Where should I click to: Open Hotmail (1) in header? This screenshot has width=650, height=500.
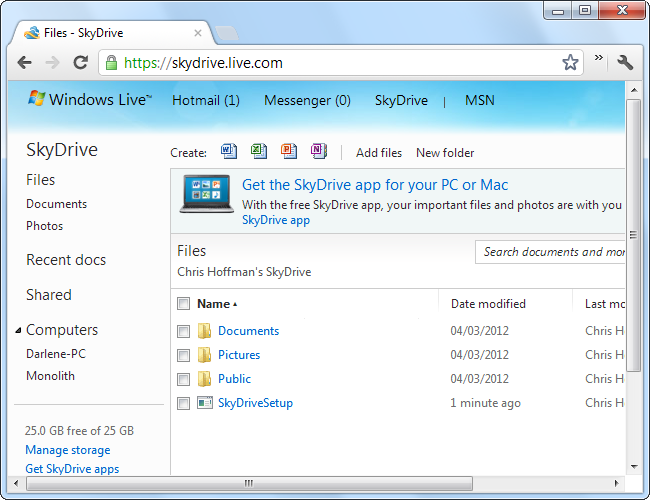[206, 100]
